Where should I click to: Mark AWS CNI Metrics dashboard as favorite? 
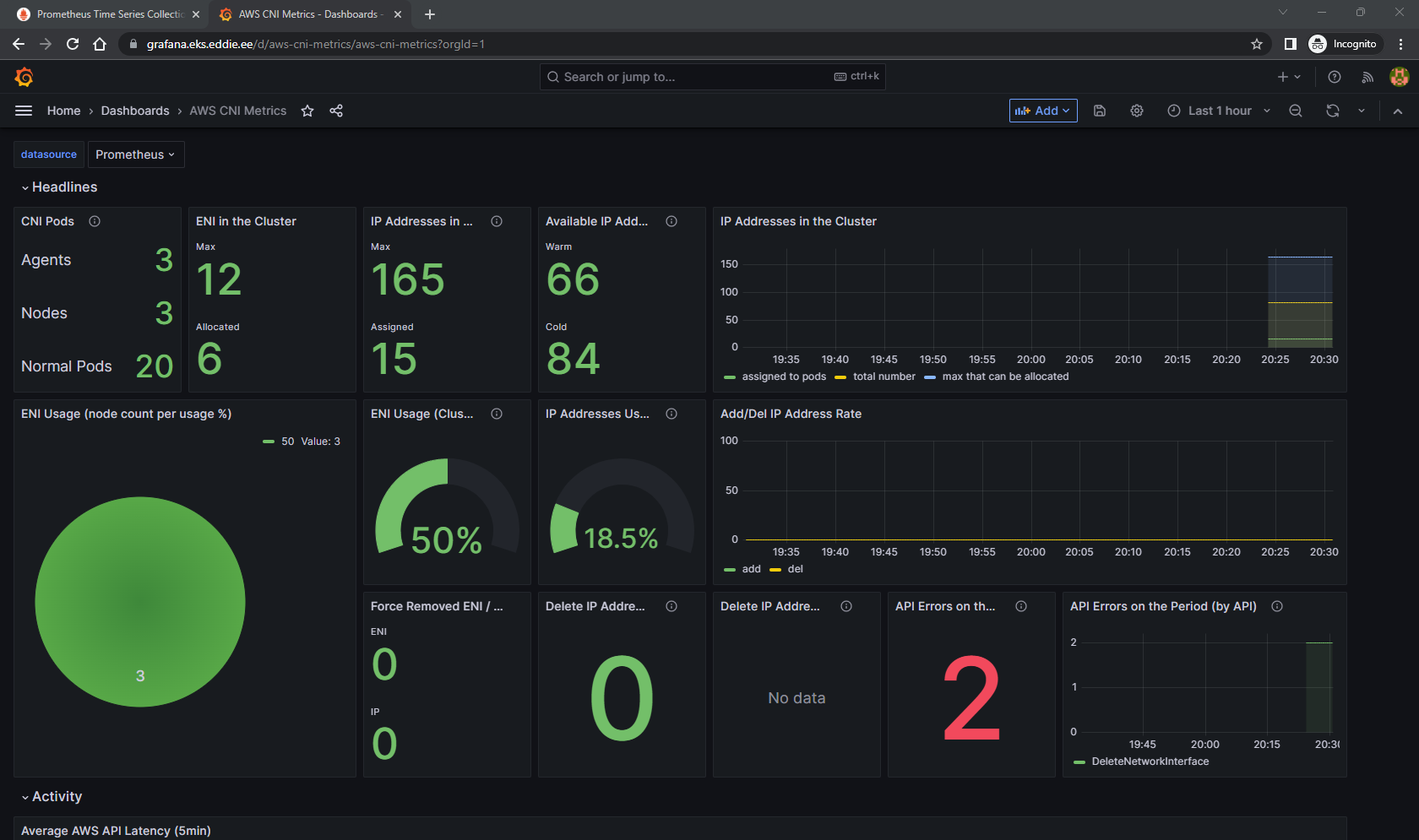pyautogui.click(x=307, y=111)
